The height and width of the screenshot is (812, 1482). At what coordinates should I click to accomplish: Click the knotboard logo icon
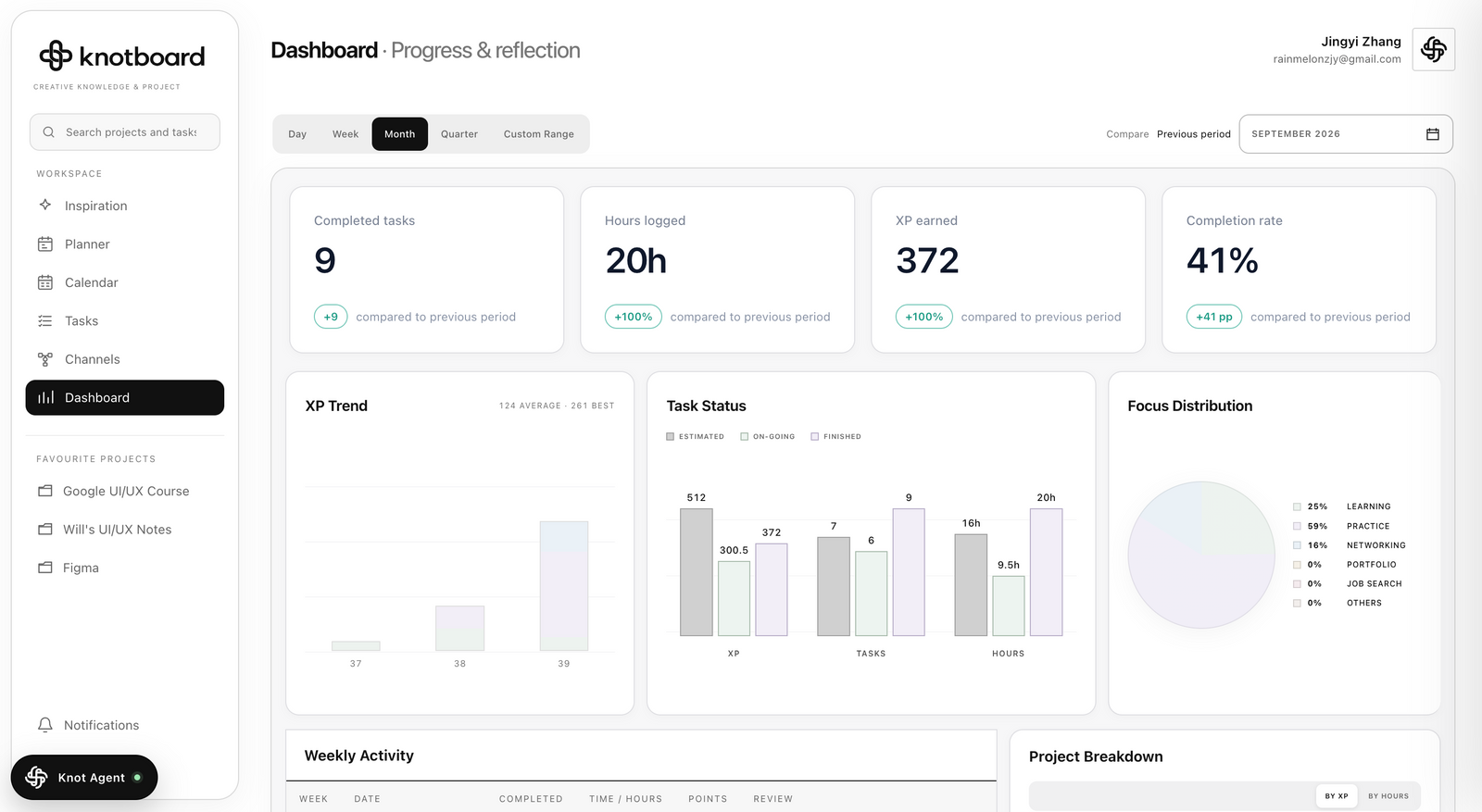[x=56, y=56]
